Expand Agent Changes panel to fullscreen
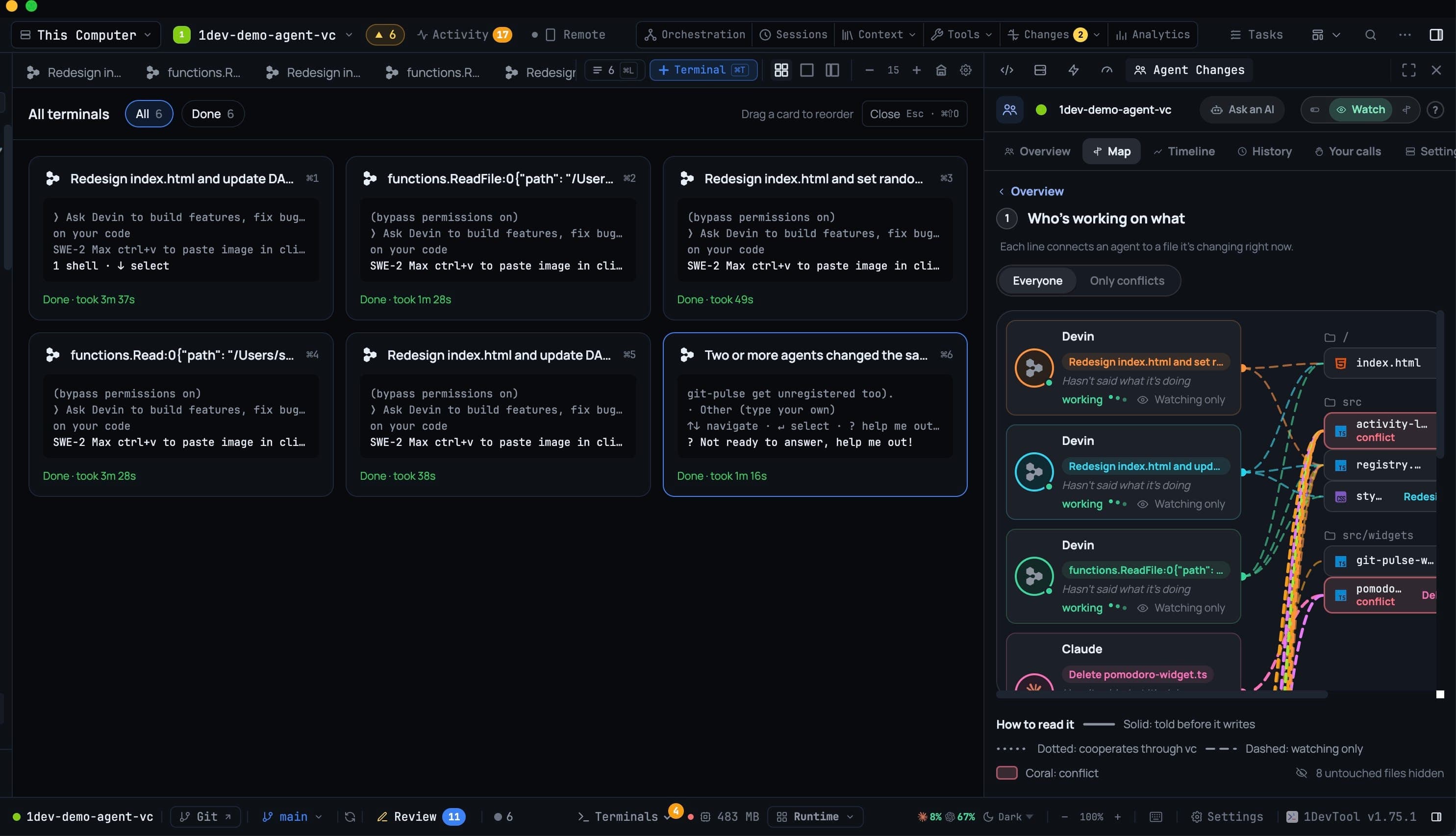Screen dimensions: 1456x836 coord(1408,70)
